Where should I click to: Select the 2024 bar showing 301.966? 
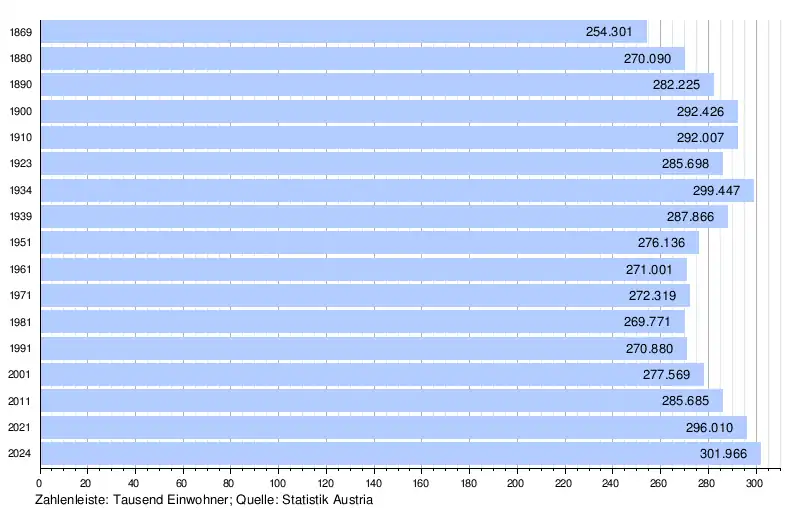400,454
